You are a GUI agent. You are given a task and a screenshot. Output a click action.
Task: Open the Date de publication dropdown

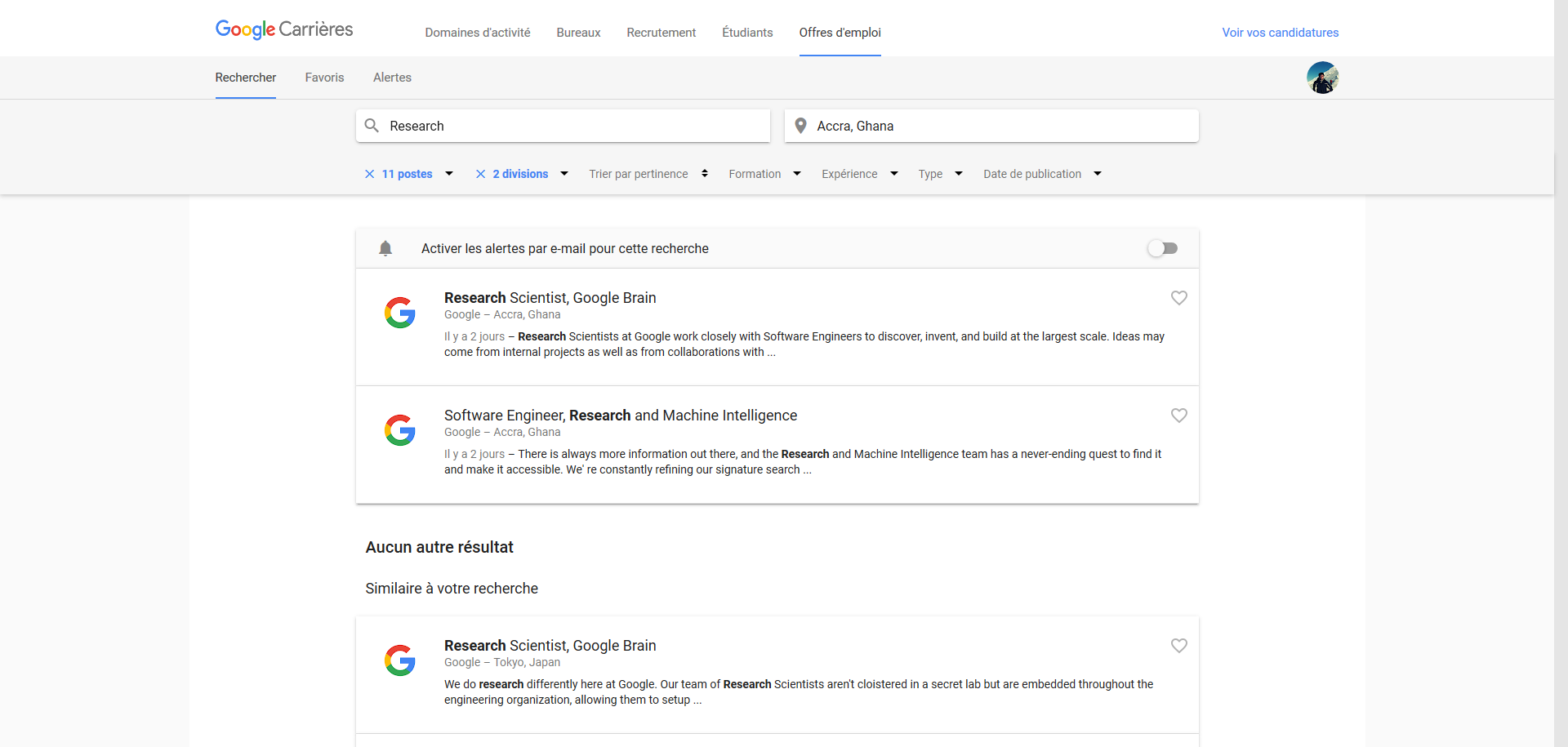(x=1042, y=174)
